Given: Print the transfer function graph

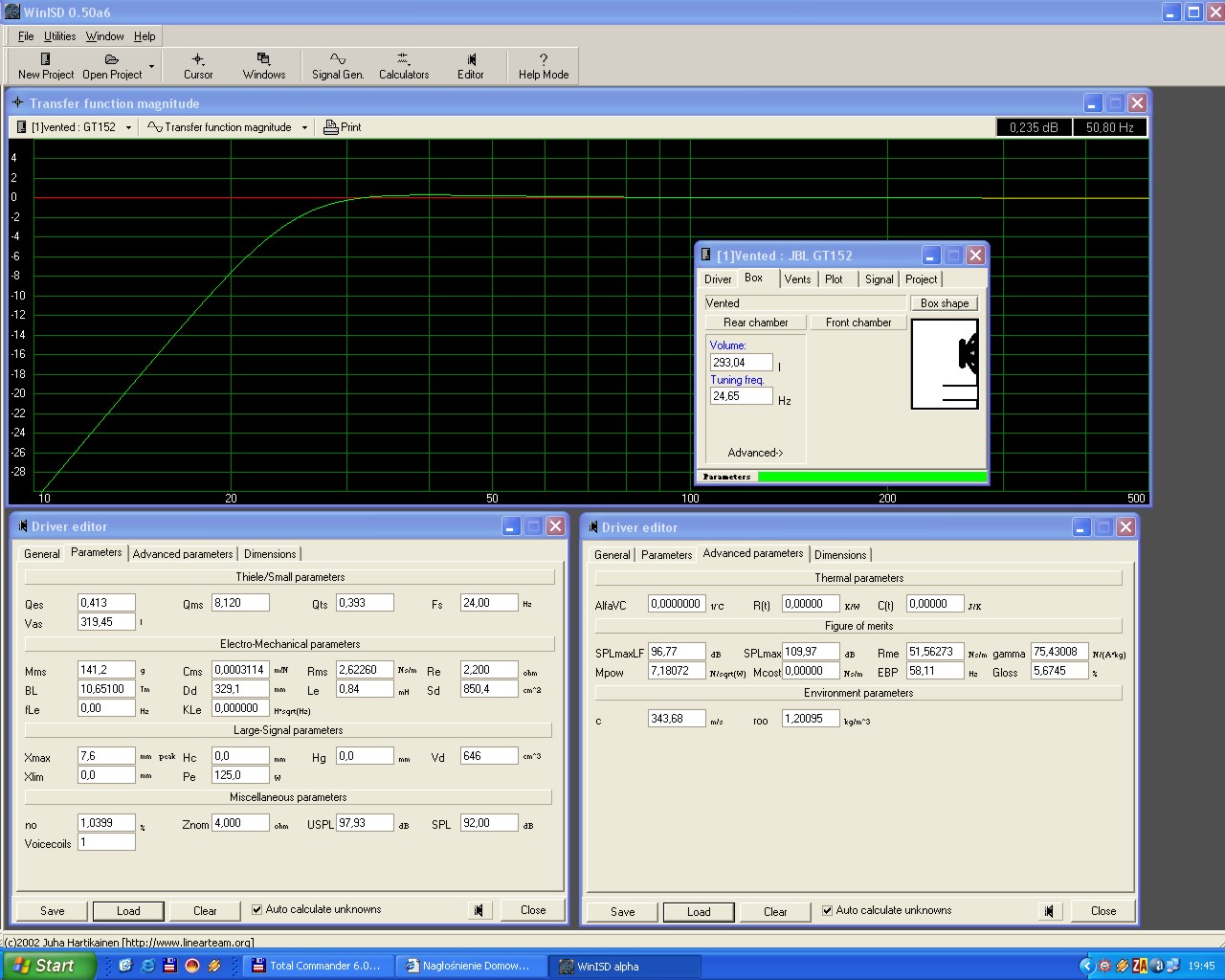Looking at the screenshot, I should [342, 127].
